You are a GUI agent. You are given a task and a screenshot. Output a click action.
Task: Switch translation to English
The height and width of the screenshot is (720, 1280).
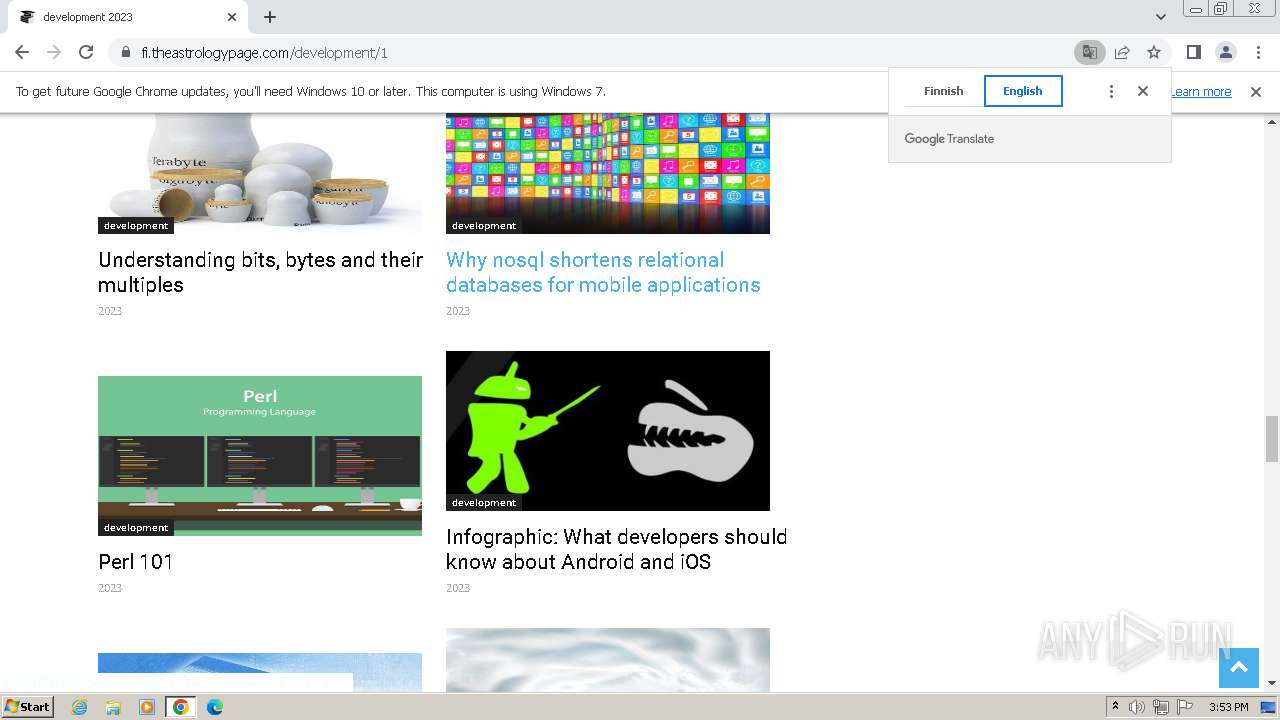point(1023,91)
